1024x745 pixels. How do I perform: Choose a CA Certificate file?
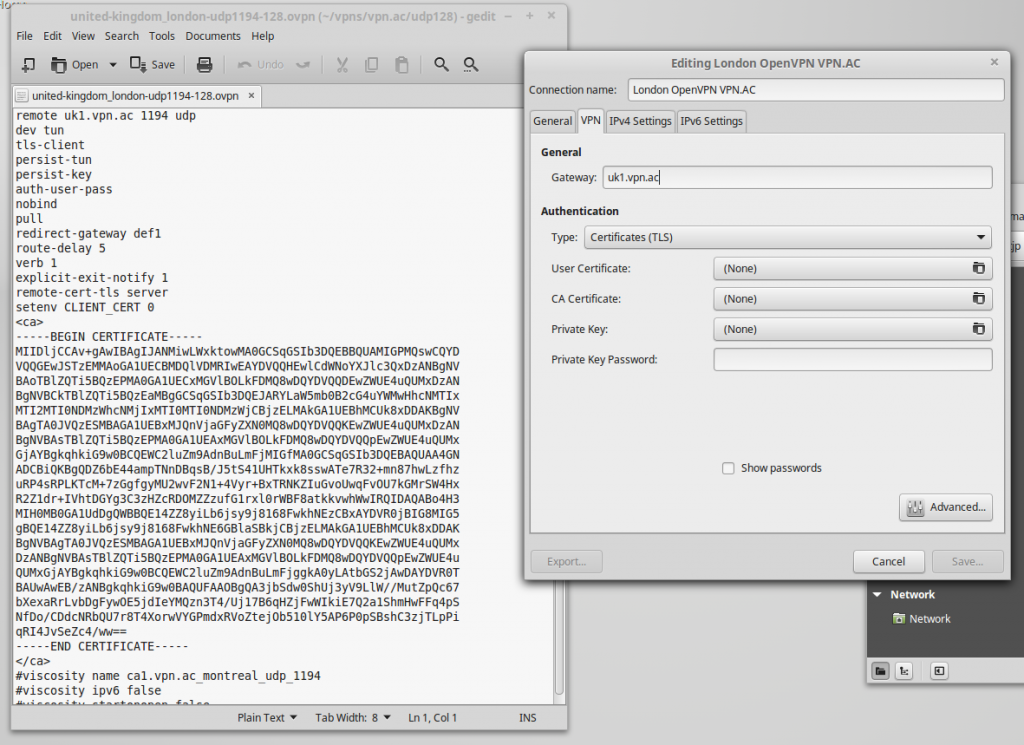(x=852, y=299)
